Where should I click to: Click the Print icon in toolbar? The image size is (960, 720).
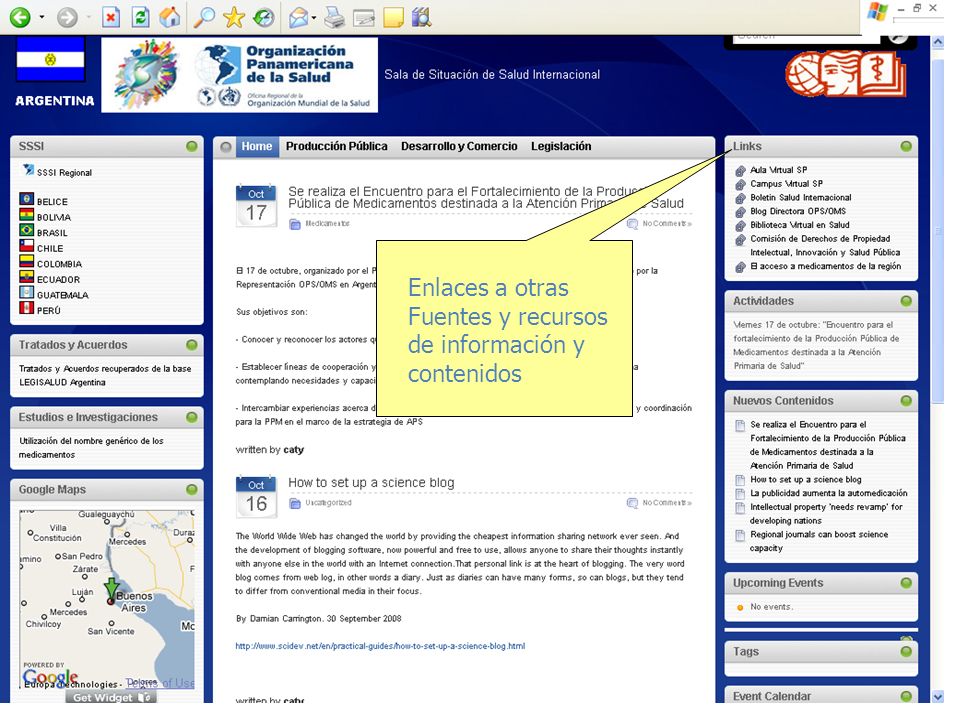[334, 17]
